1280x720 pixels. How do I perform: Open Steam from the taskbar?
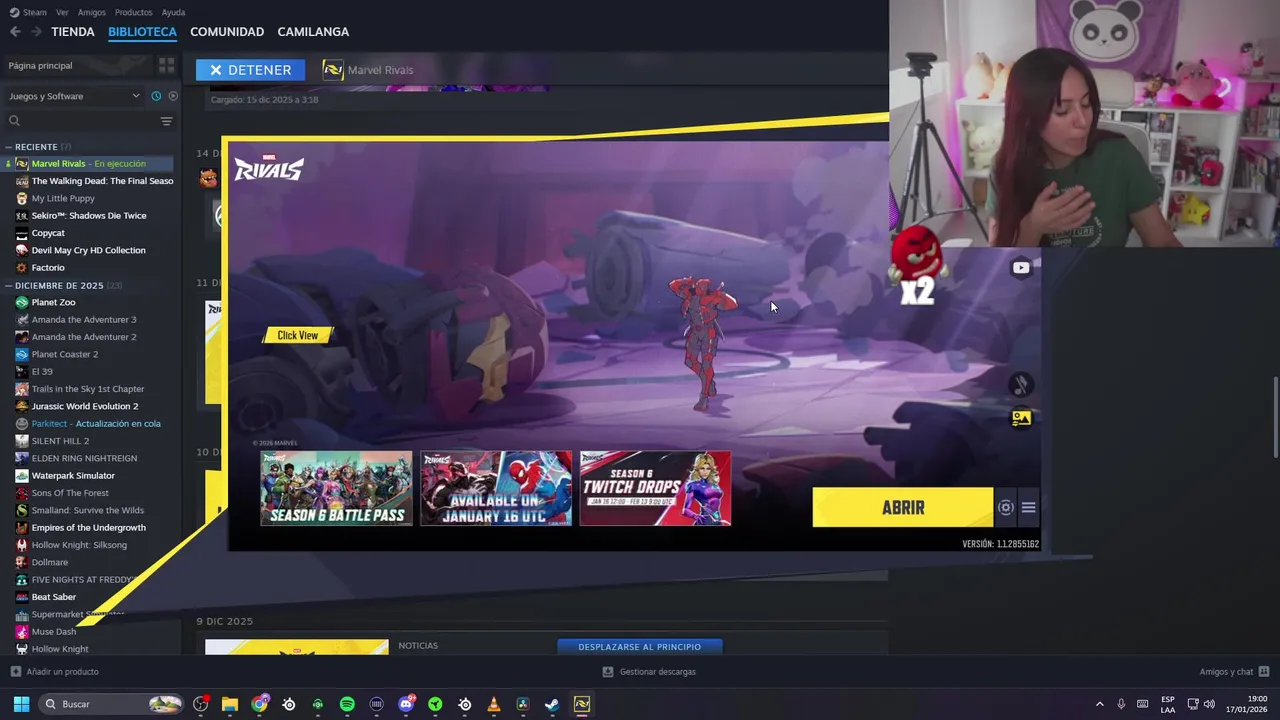(x=552, y=704)
